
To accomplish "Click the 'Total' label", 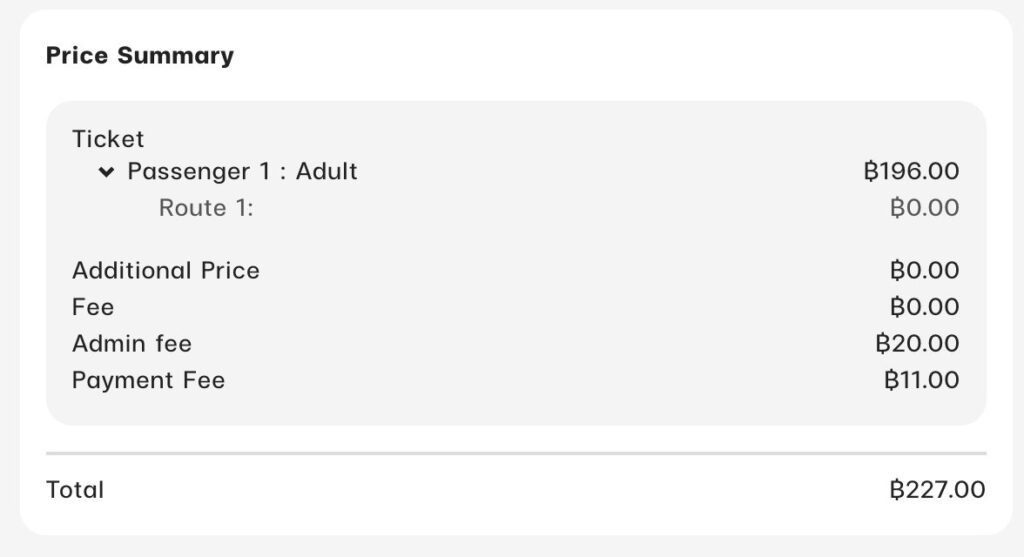I will tap(75, 490).
